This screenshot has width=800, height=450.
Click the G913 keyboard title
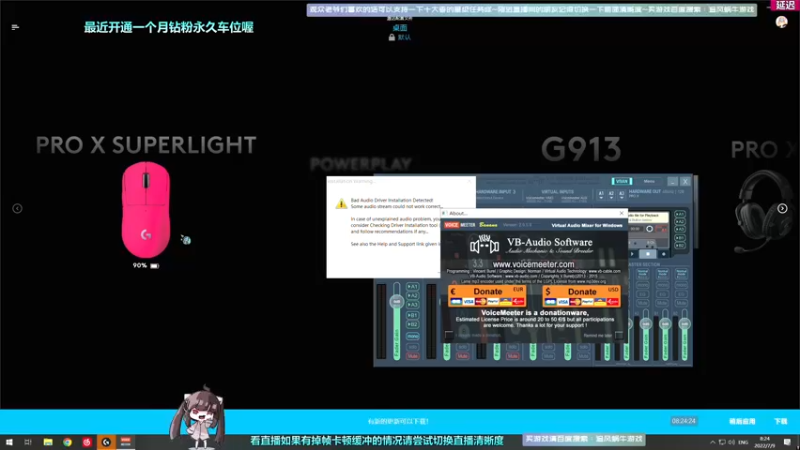(581, 149)
